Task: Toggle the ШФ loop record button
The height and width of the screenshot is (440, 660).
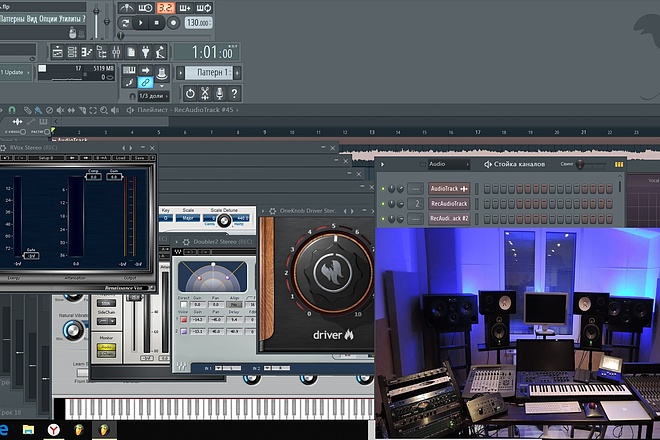Action: [x=204, y=8]
